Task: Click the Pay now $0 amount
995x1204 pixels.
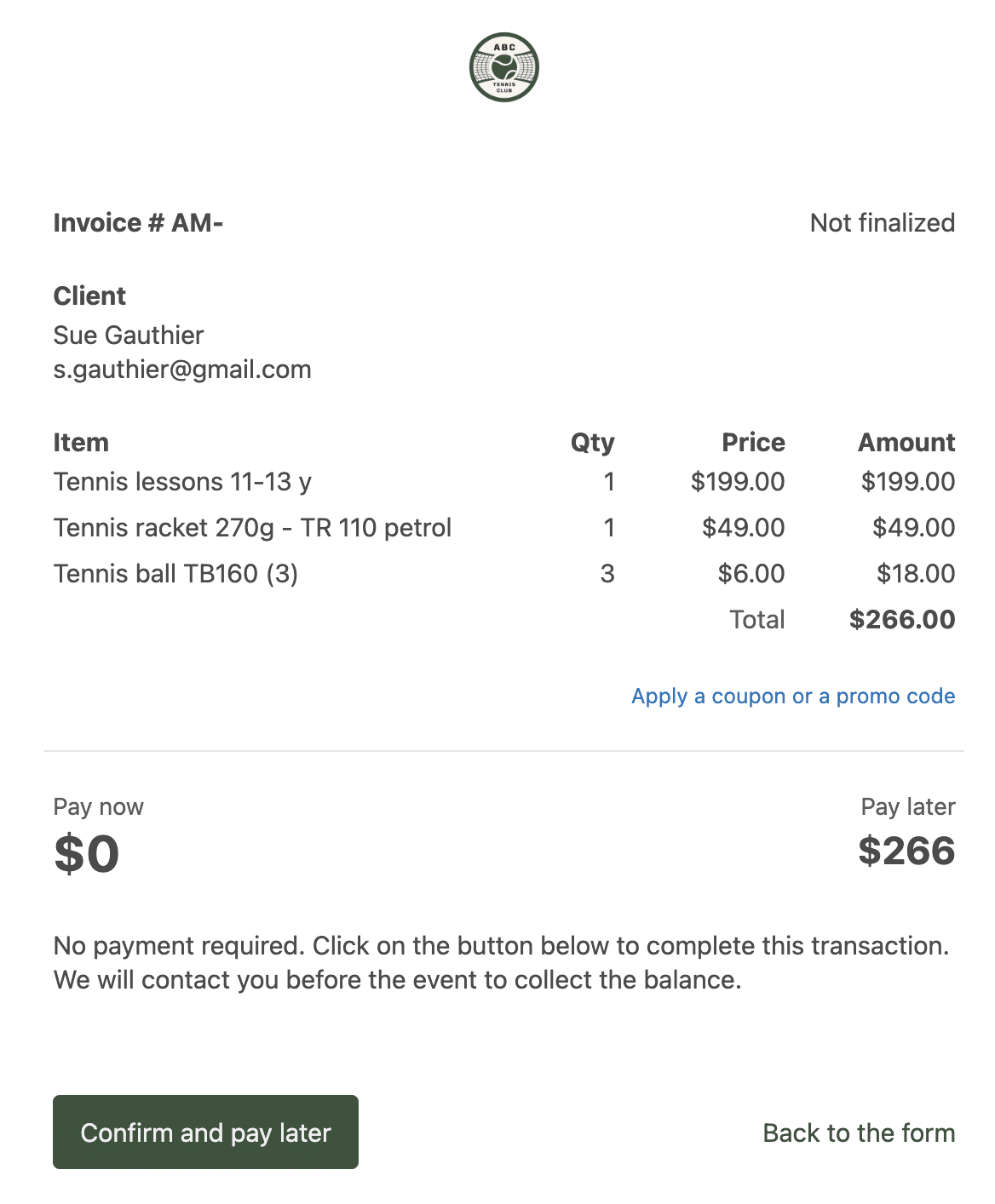Action: coord(87,853)
